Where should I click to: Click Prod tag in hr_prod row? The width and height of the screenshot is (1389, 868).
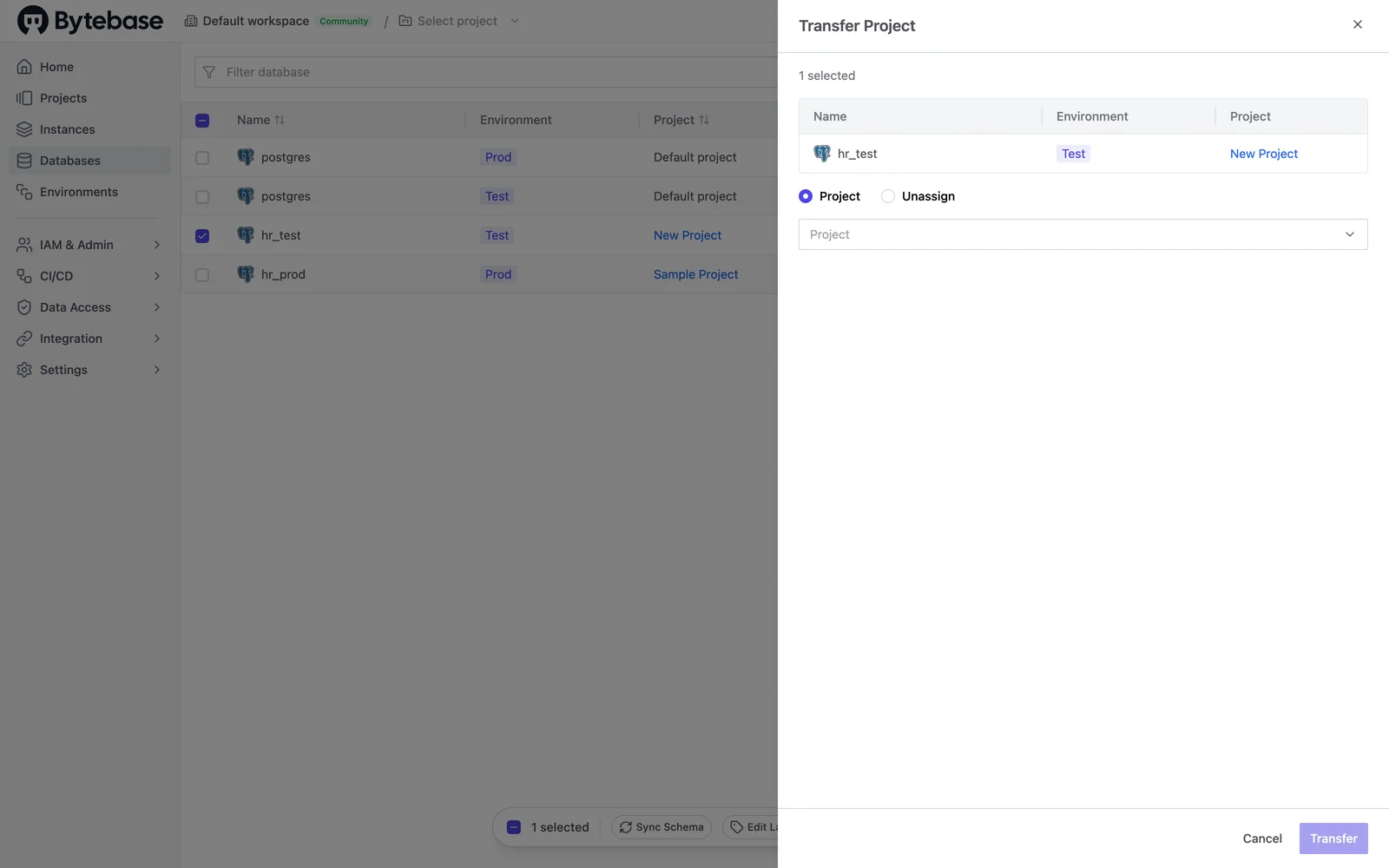498,274
